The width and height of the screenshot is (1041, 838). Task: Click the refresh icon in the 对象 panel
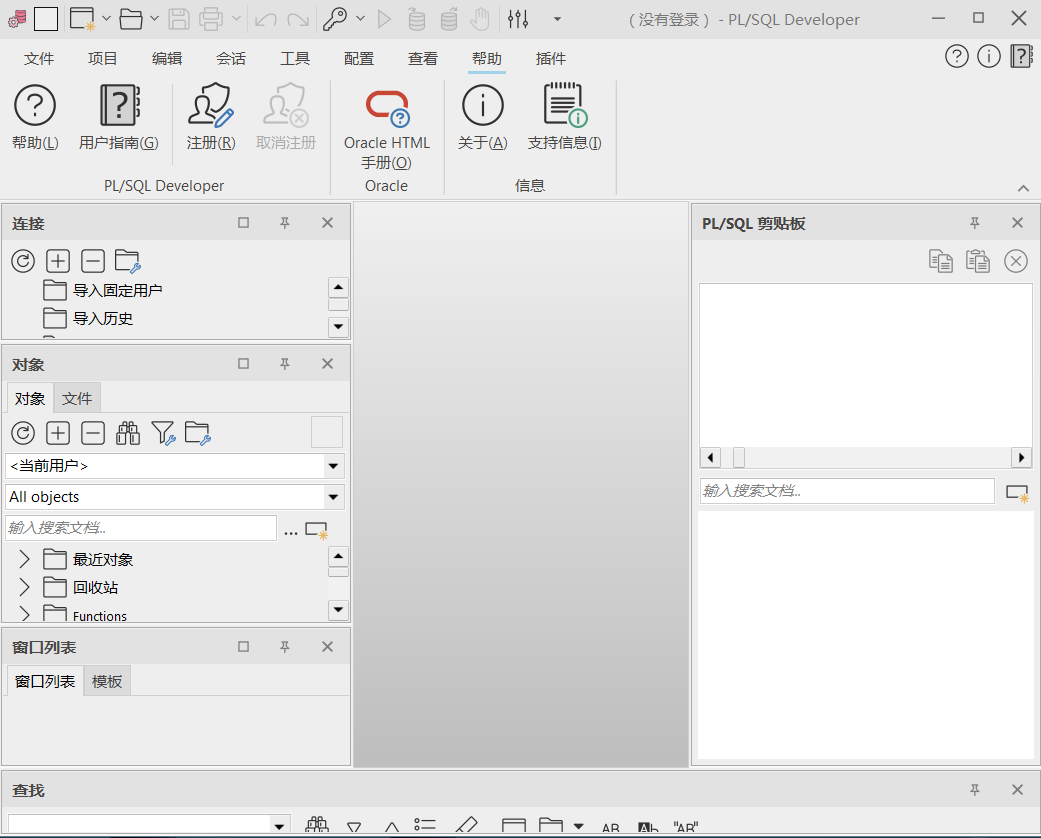23,433
